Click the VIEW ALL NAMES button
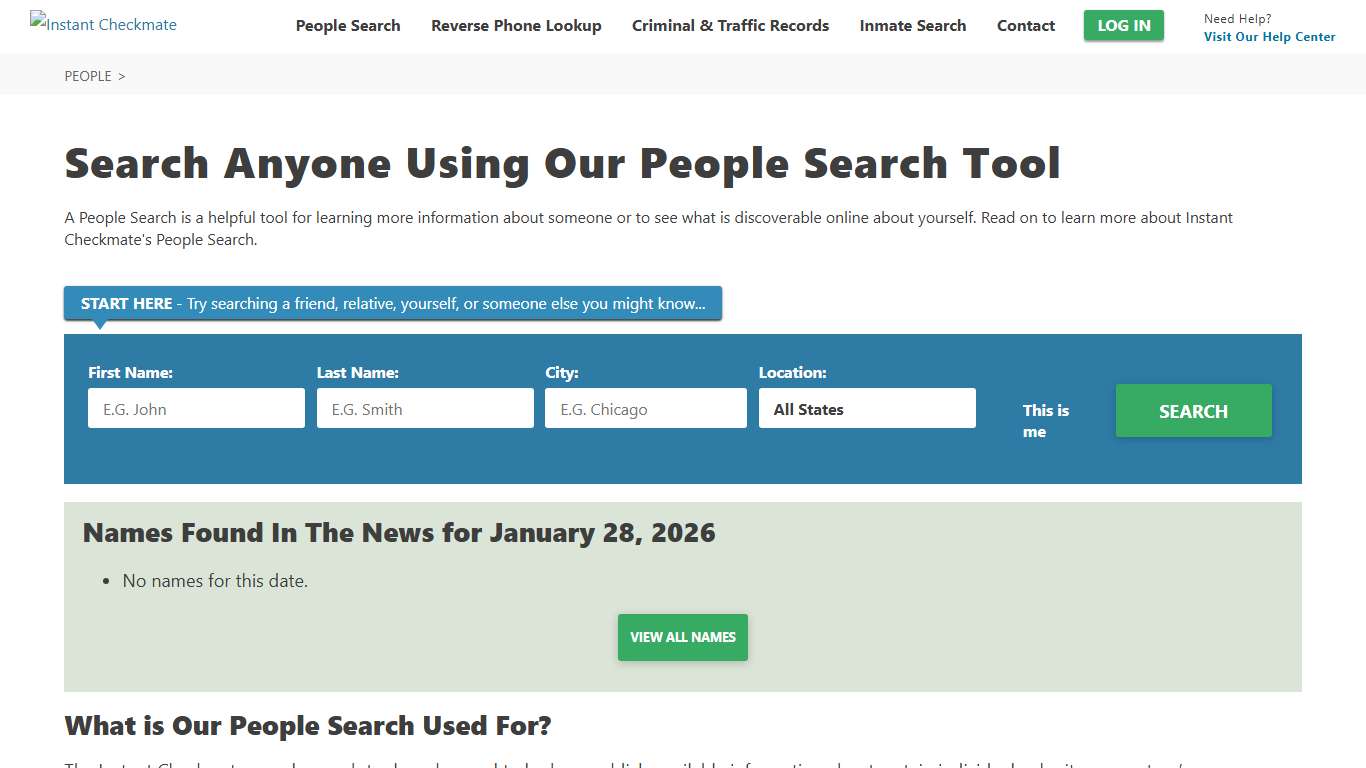Image resolution: width=1366 pixels, height=768 pixels. pos(682,637)
